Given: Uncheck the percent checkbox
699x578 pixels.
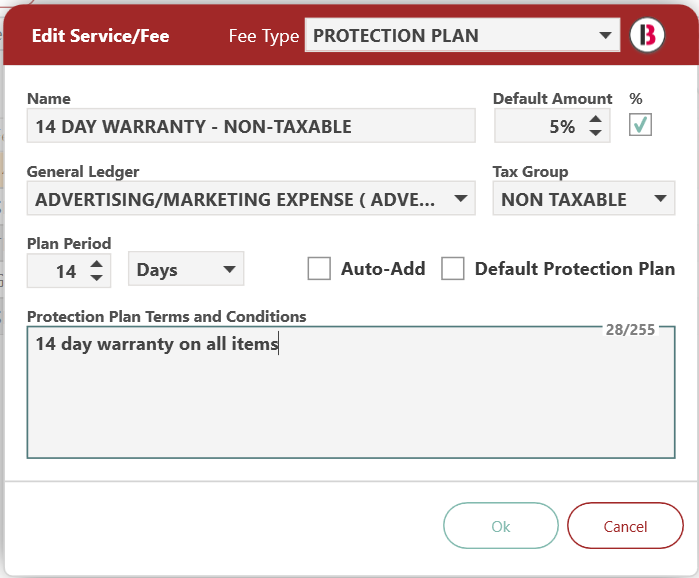Looking at the screenshot, I should click(640, 124).
